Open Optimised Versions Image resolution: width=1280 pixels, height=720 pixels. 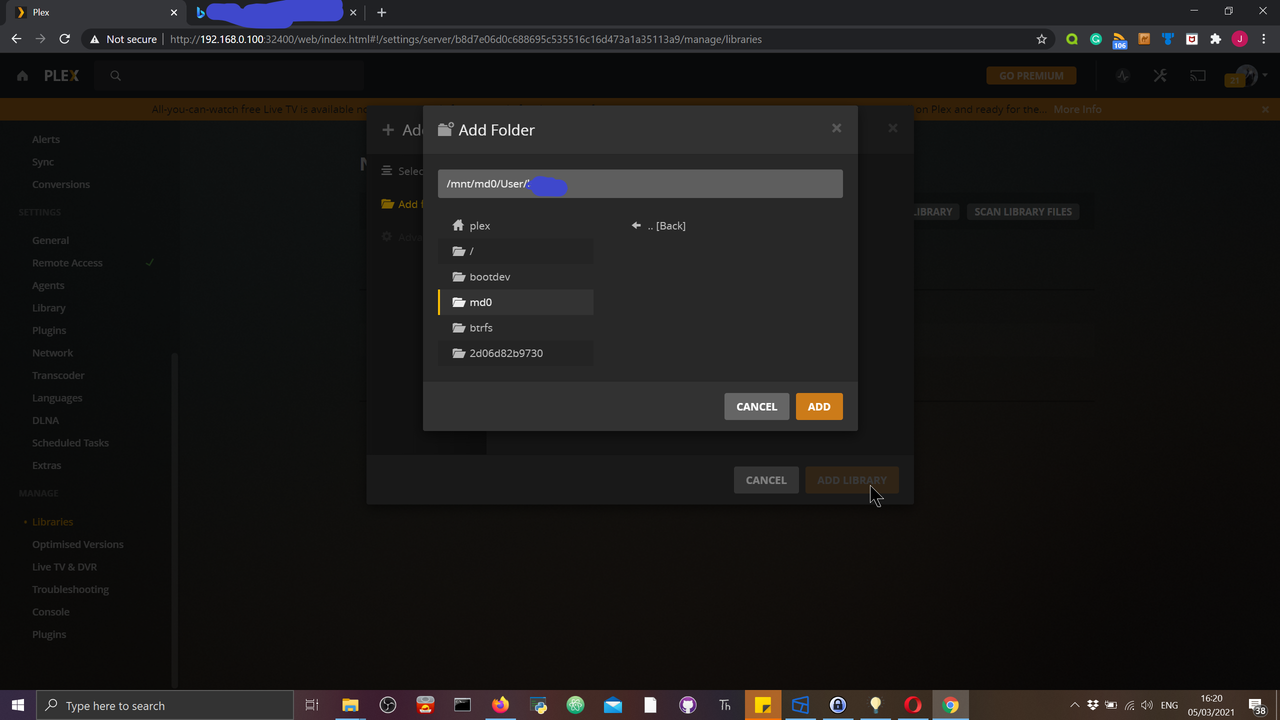78,544
